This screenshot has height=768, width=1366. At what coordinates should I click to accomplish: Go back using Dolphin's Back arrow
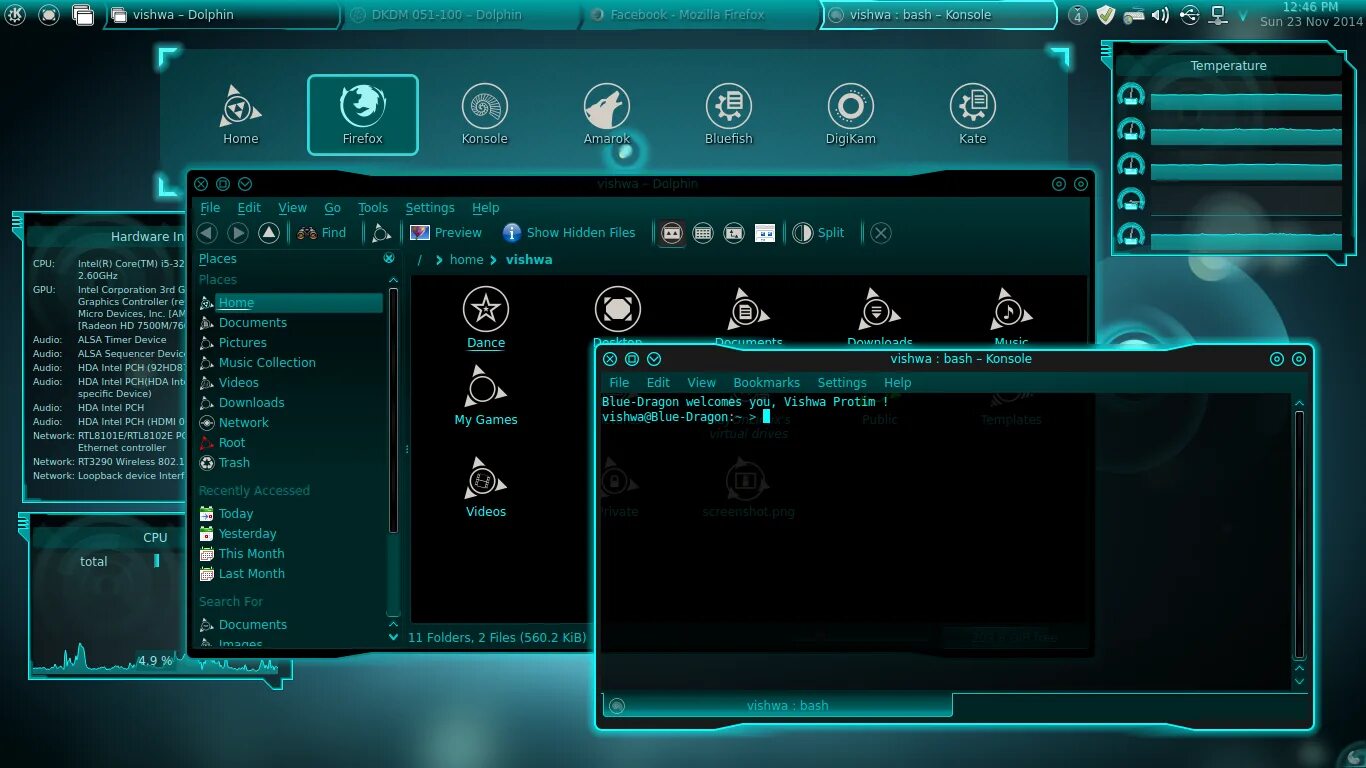click(207, 233)
